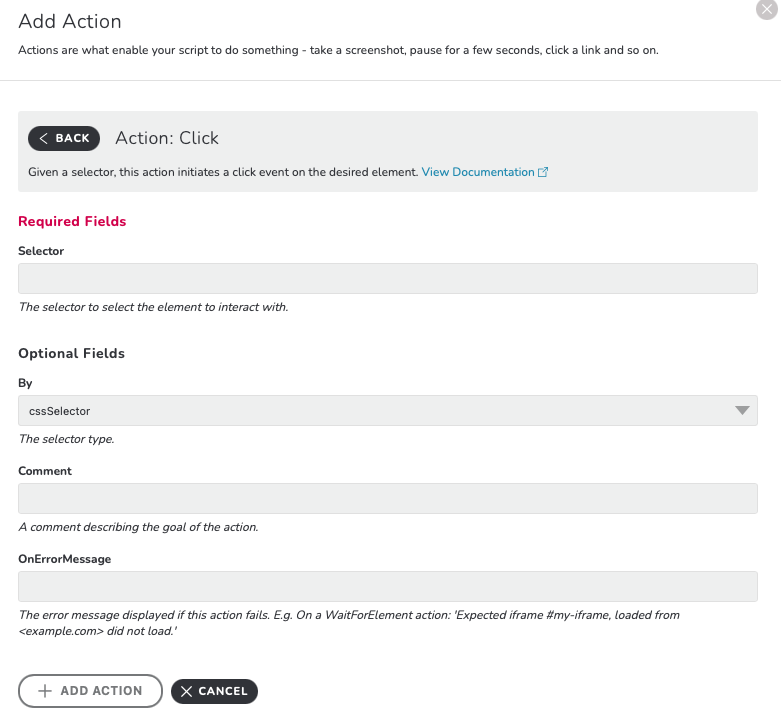This screenshot has width=781, height=712.
Task: Open the By selector type dropdown
Action: coord(388,411)
